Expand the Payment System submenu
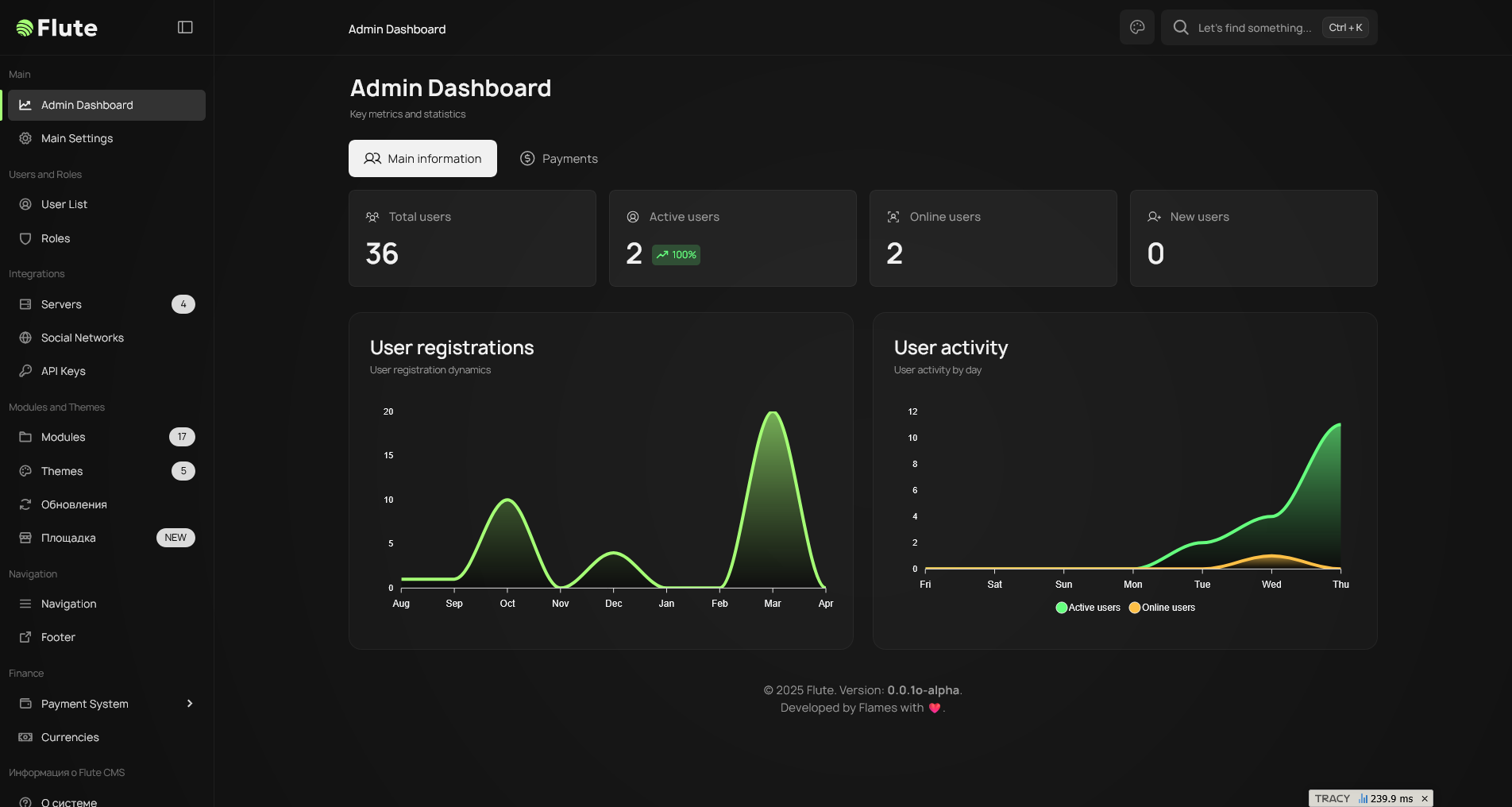This screenshot has height=807, width=1512. click(x=190, y=704)
